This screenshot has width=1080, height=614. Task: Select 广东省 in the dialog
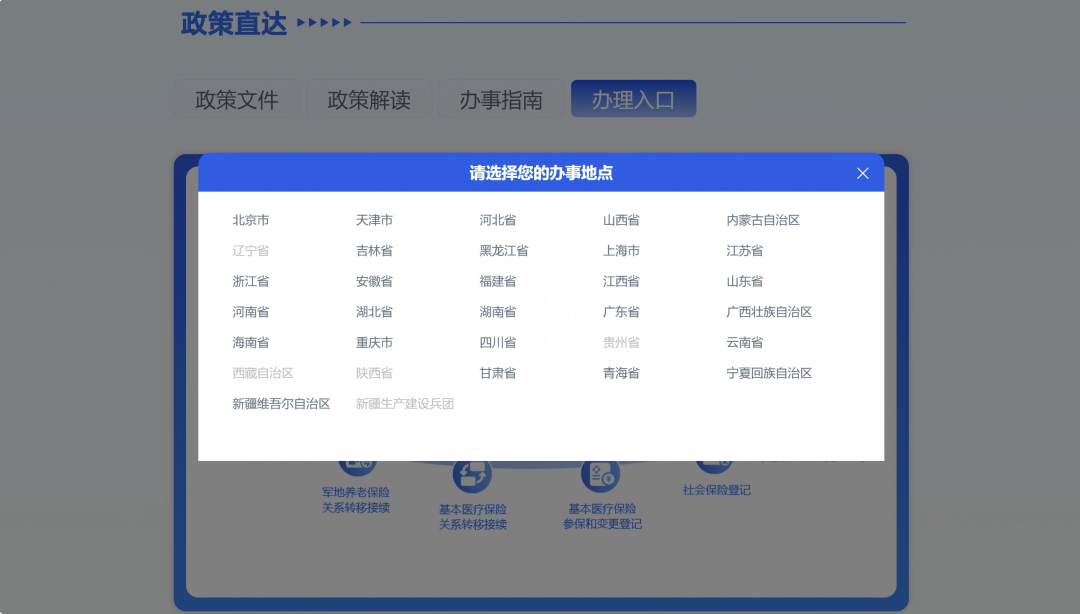coord(620,311)
